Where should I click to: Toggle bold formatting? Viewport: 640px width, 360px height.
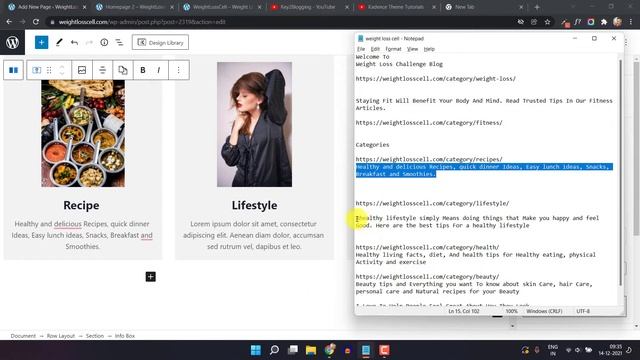(143, 70)
